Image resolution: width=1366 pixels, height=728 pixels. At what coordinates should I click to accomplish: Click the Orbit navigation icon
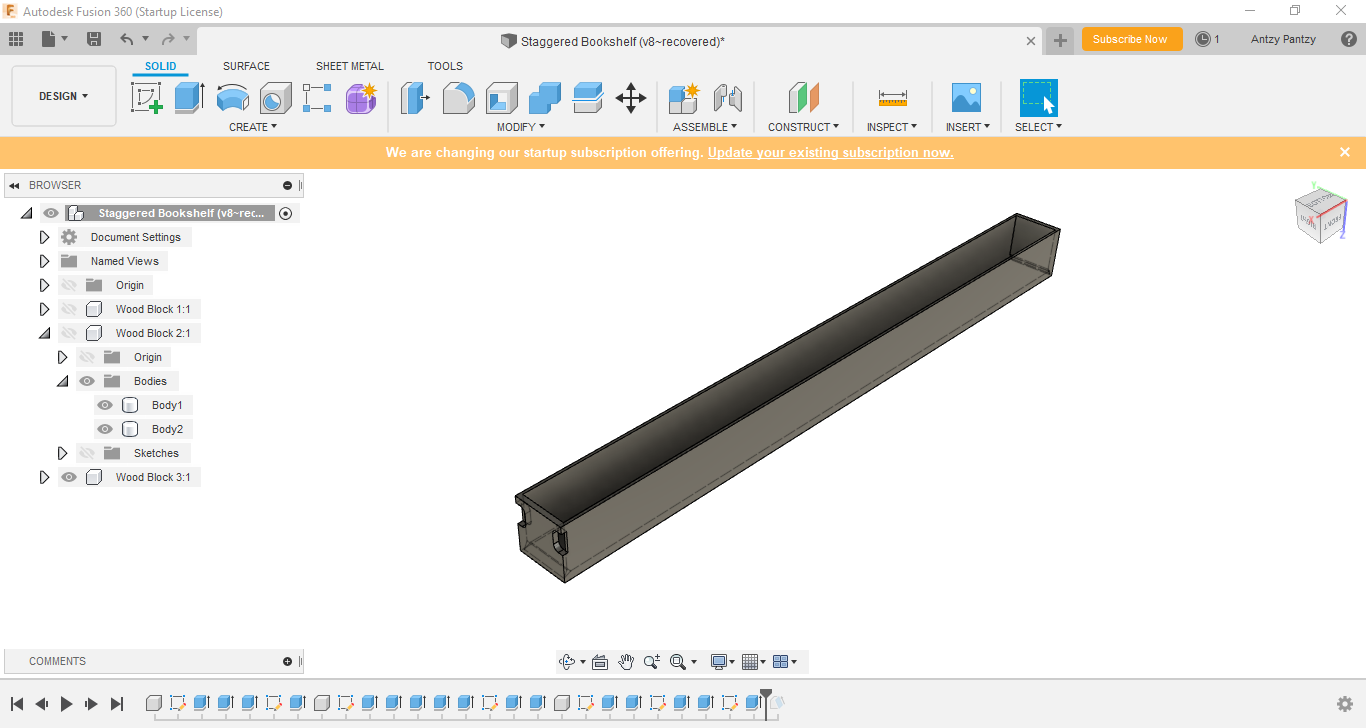pos(567,662)
